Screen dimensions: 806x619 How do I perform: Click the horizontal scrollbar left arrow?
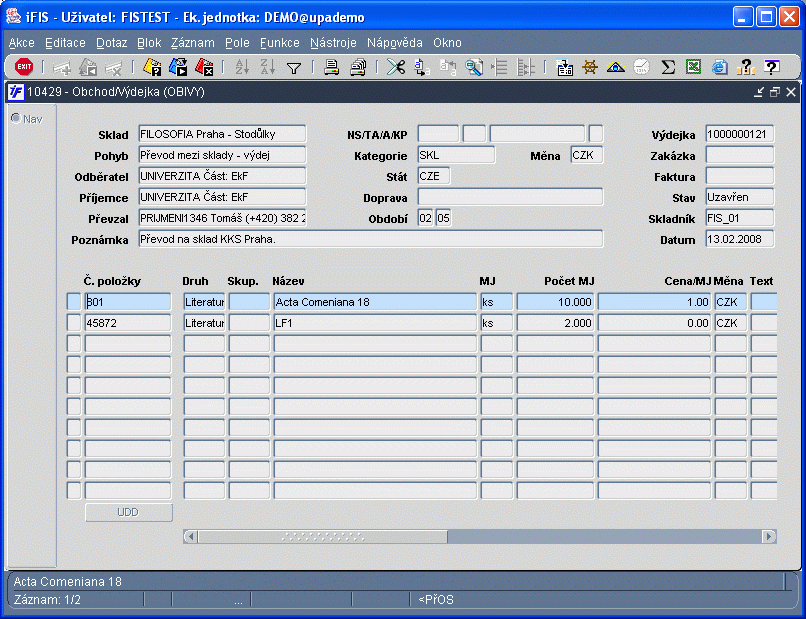[190, 537]
